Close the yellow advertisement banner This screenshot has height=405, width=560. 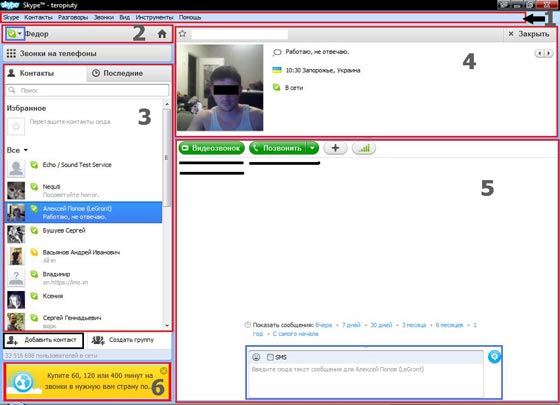click(x=164, y=371)
